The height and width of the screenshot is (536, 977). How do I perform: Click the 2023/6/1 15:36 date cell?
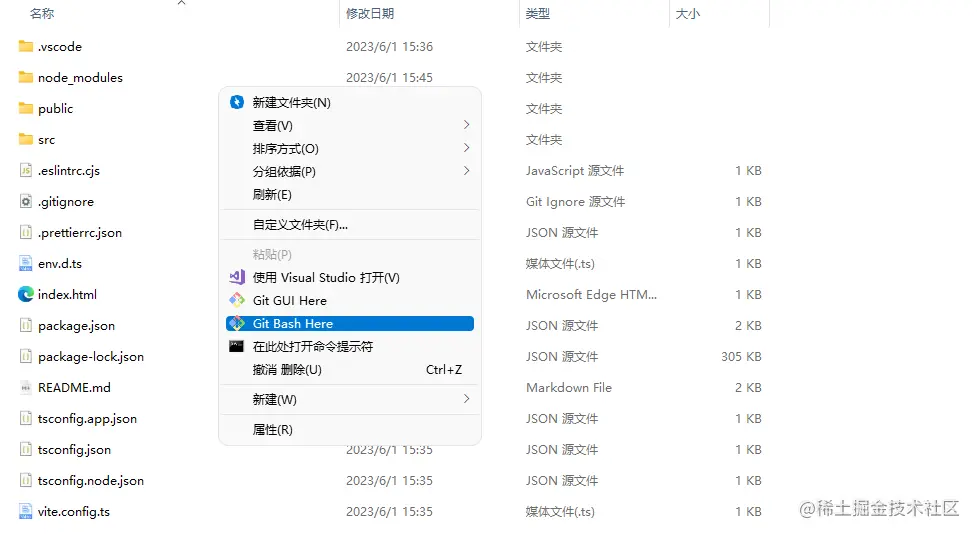(389, 47)
